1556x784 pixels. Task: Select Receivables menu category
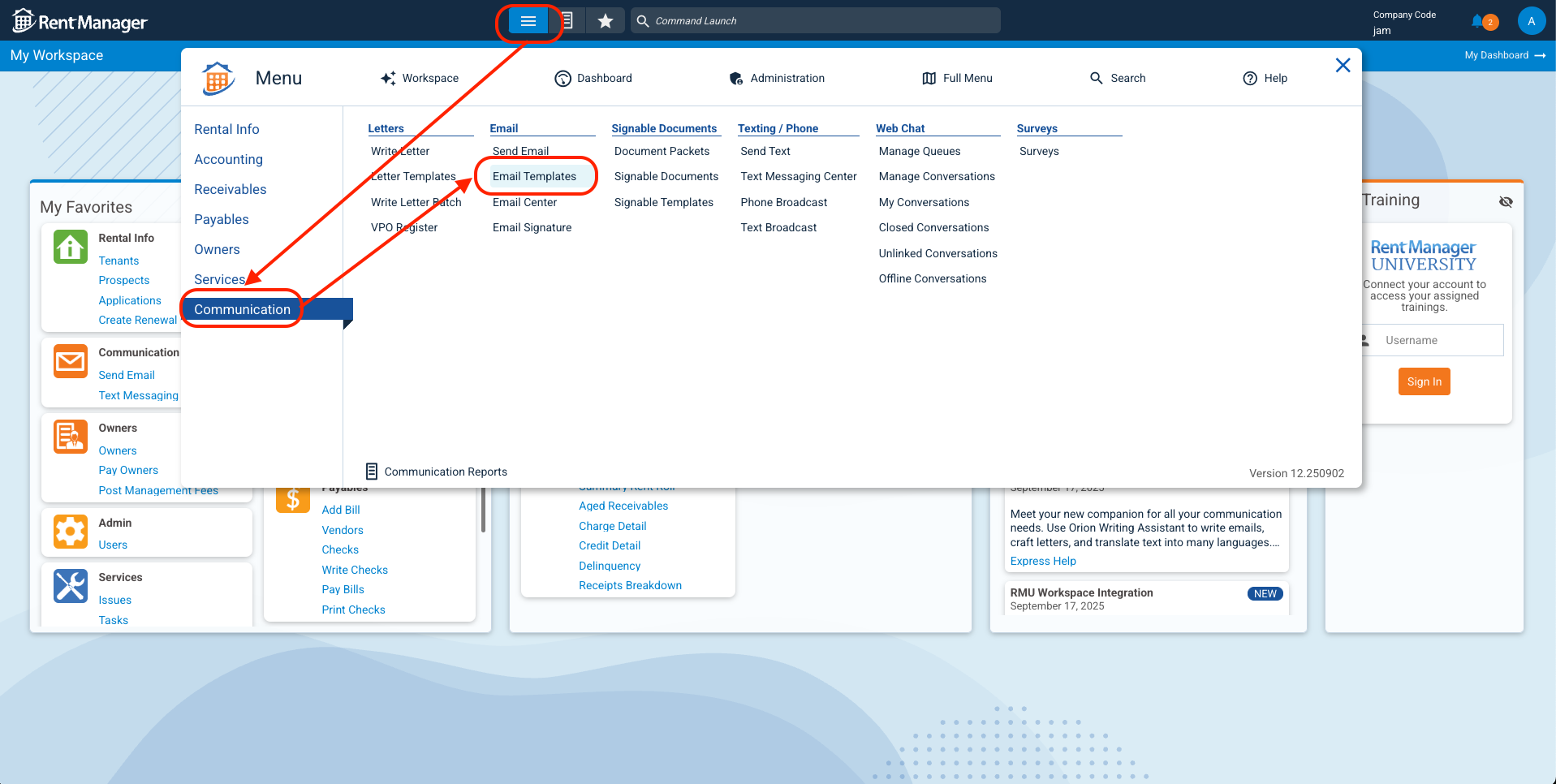click(x=230, y=189)
